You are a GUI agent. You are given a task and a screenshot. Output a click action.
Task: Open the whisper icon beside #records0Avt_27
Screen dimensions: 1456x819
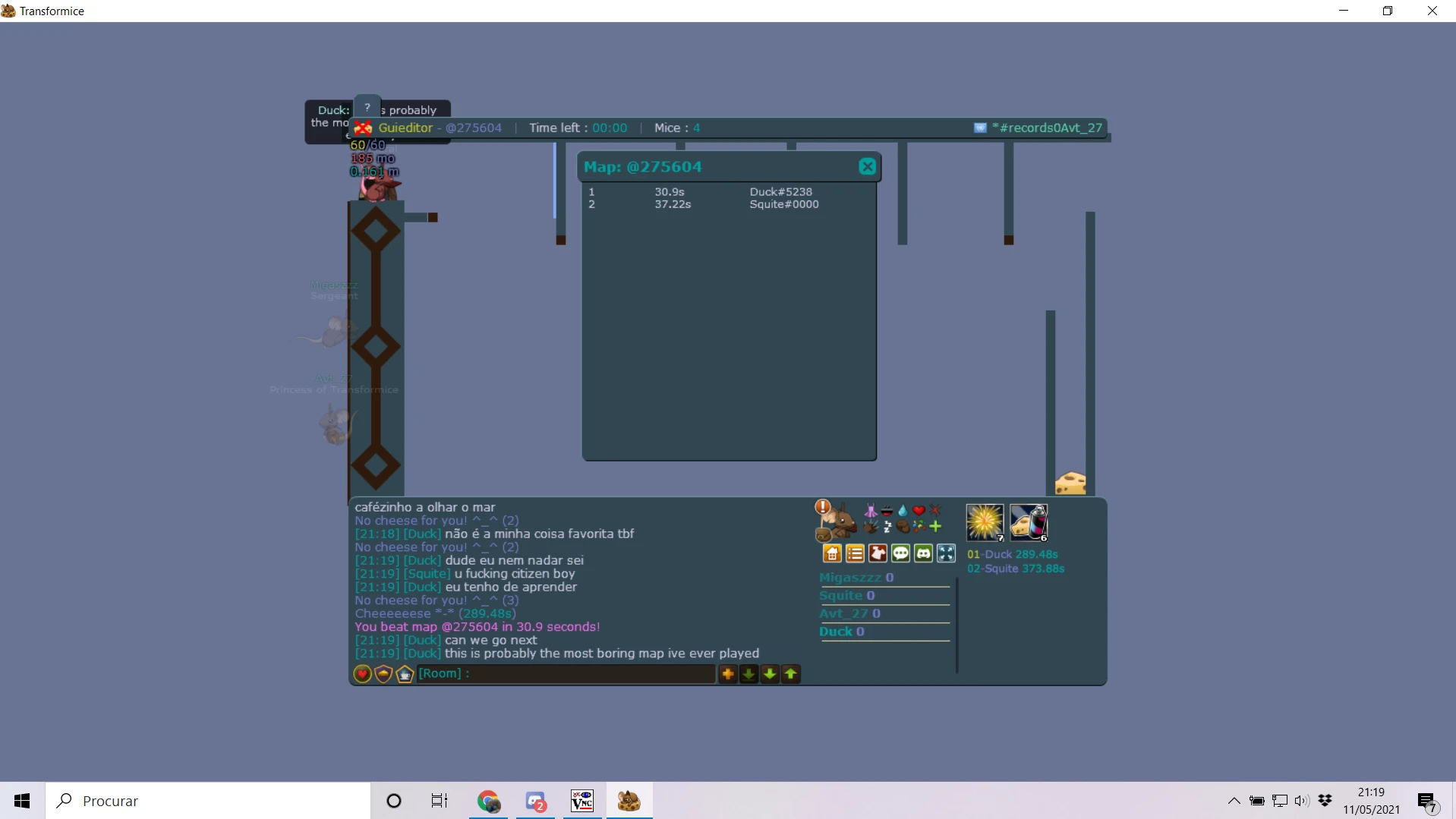pyautogui.click(x=980, y=128)
